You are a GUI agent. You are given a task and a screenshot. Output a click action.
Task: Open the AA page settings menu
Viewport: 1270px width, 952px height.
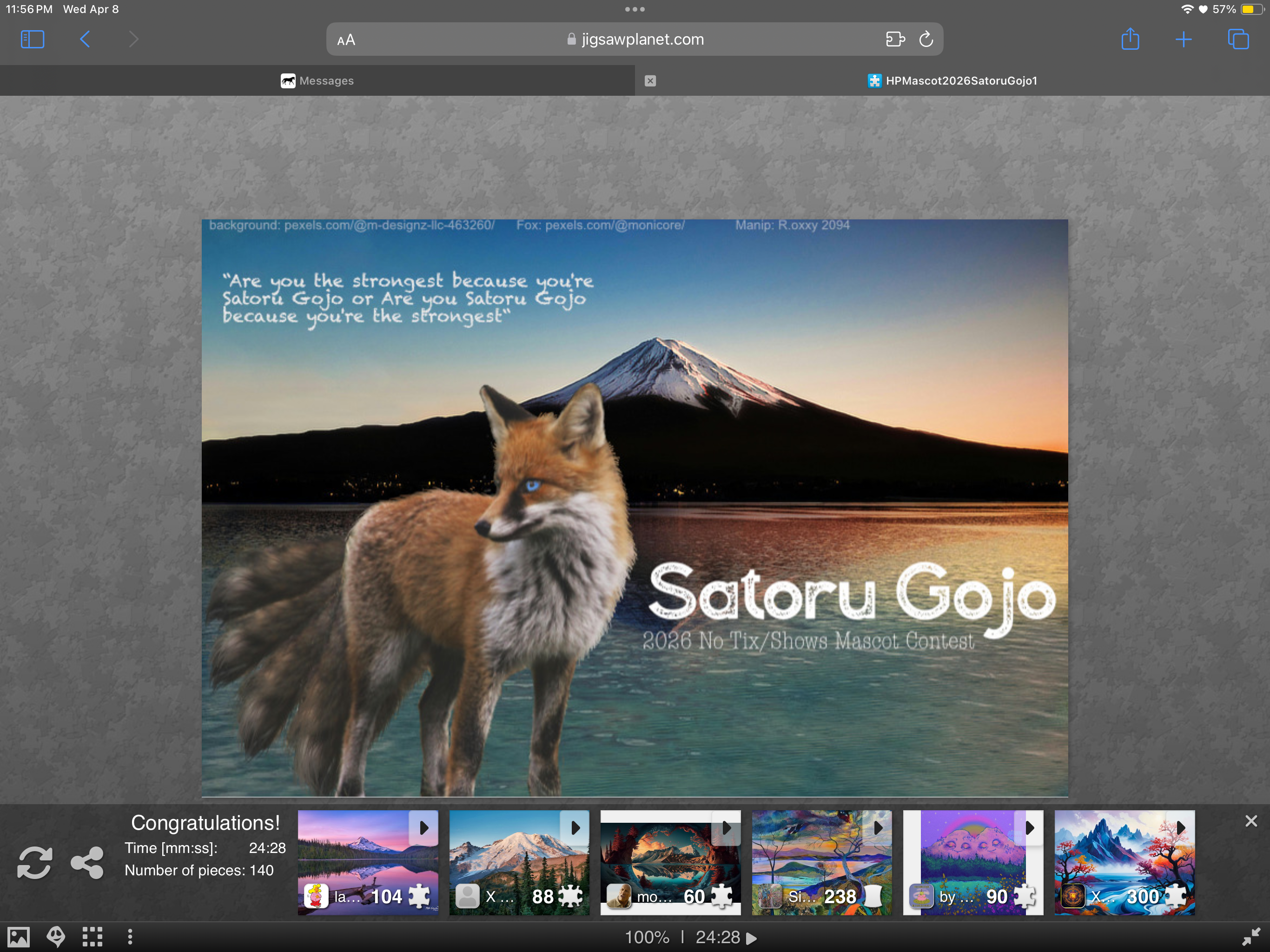(x=346, y=40)
